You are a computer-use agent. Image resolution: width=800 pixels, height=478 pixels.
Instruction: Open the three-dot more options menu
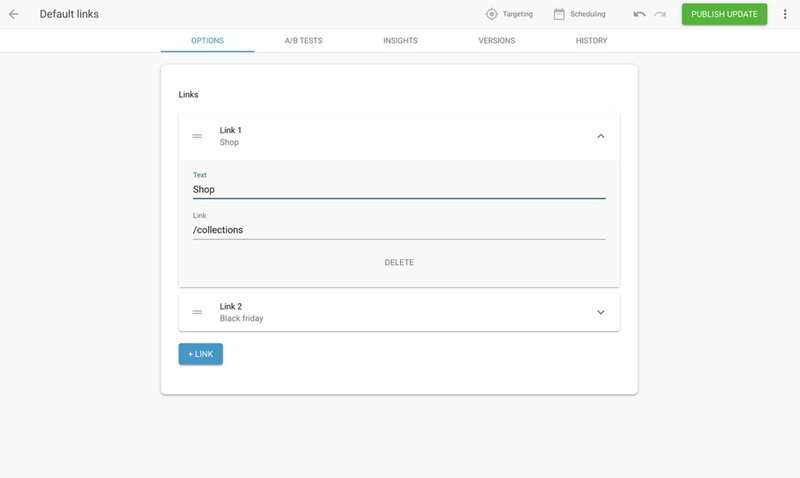click(785, 14)
